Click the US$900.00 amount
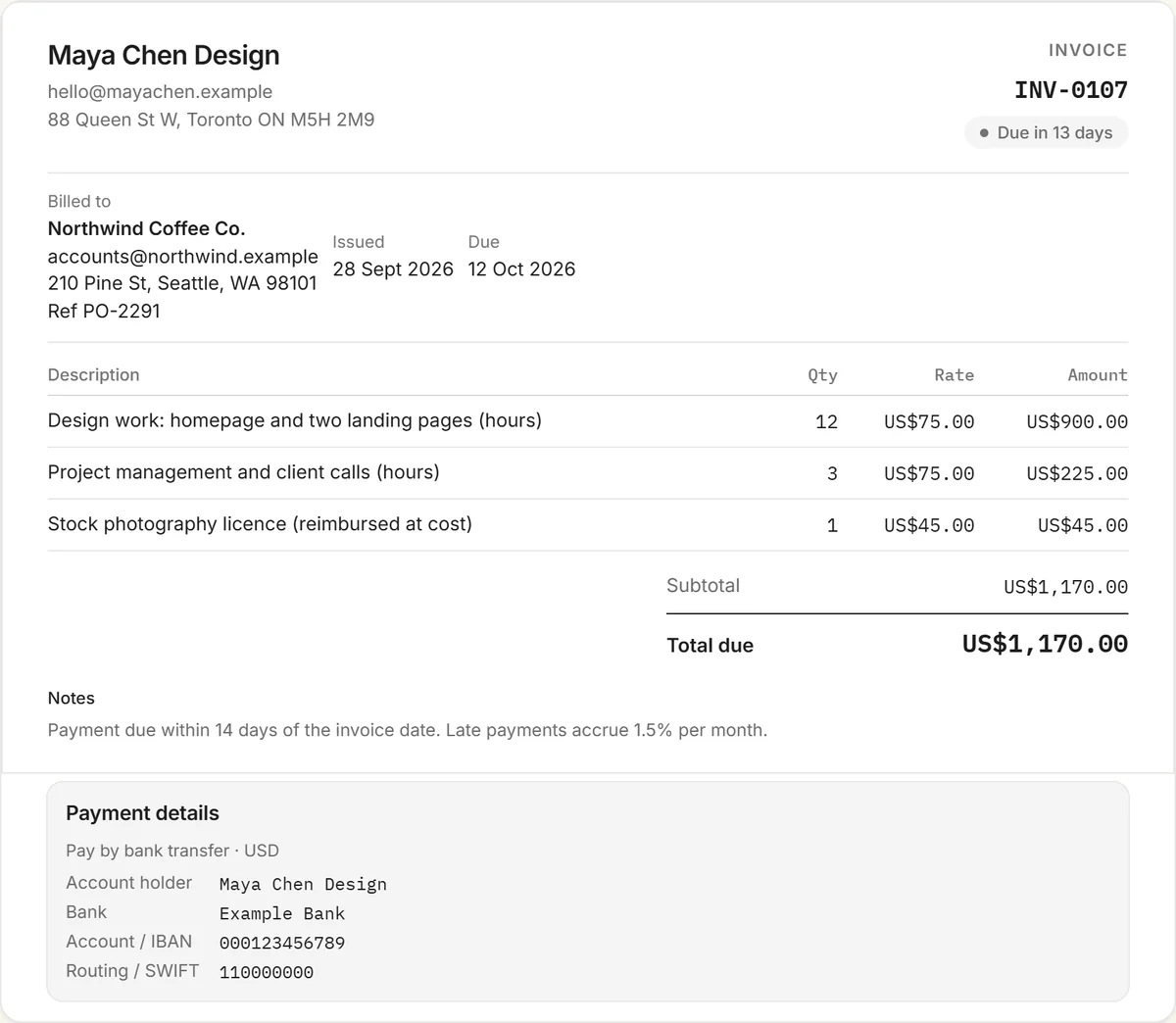 click(1077, 421)
